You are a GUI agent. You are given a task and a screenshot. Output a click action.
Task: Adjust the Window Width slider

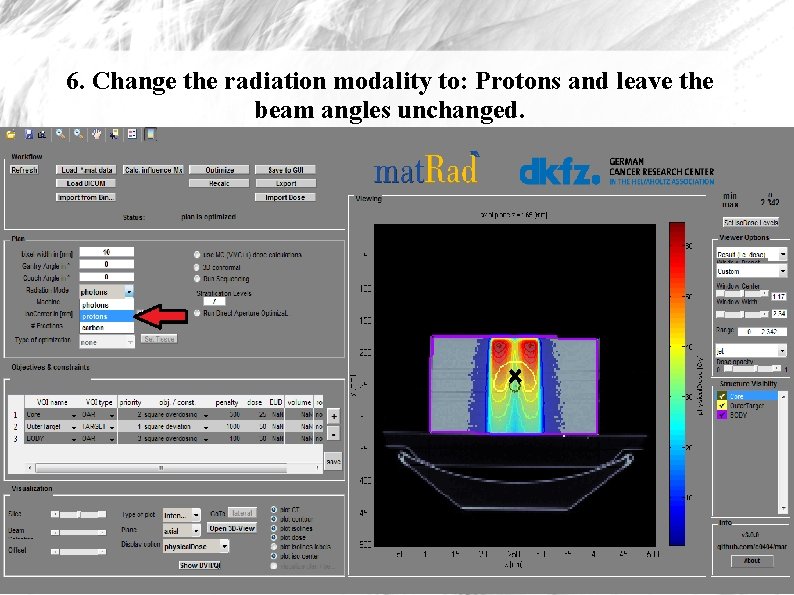(x=742, y=314)
